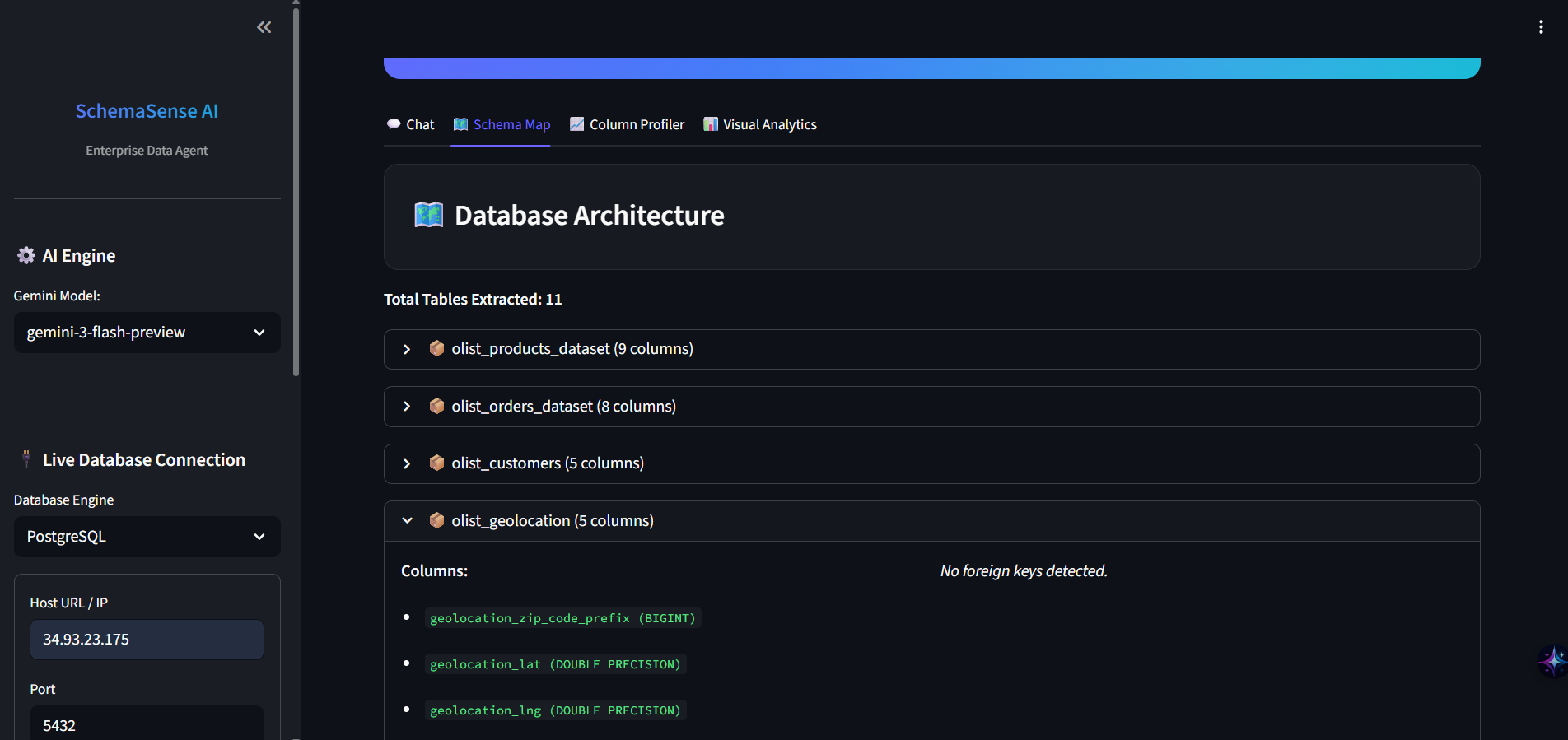Viewport: 1568px width, 740px height.
Task: Click the sidebar vertical scrollbar
Action: pyautogui.click(x=296, y=191)
